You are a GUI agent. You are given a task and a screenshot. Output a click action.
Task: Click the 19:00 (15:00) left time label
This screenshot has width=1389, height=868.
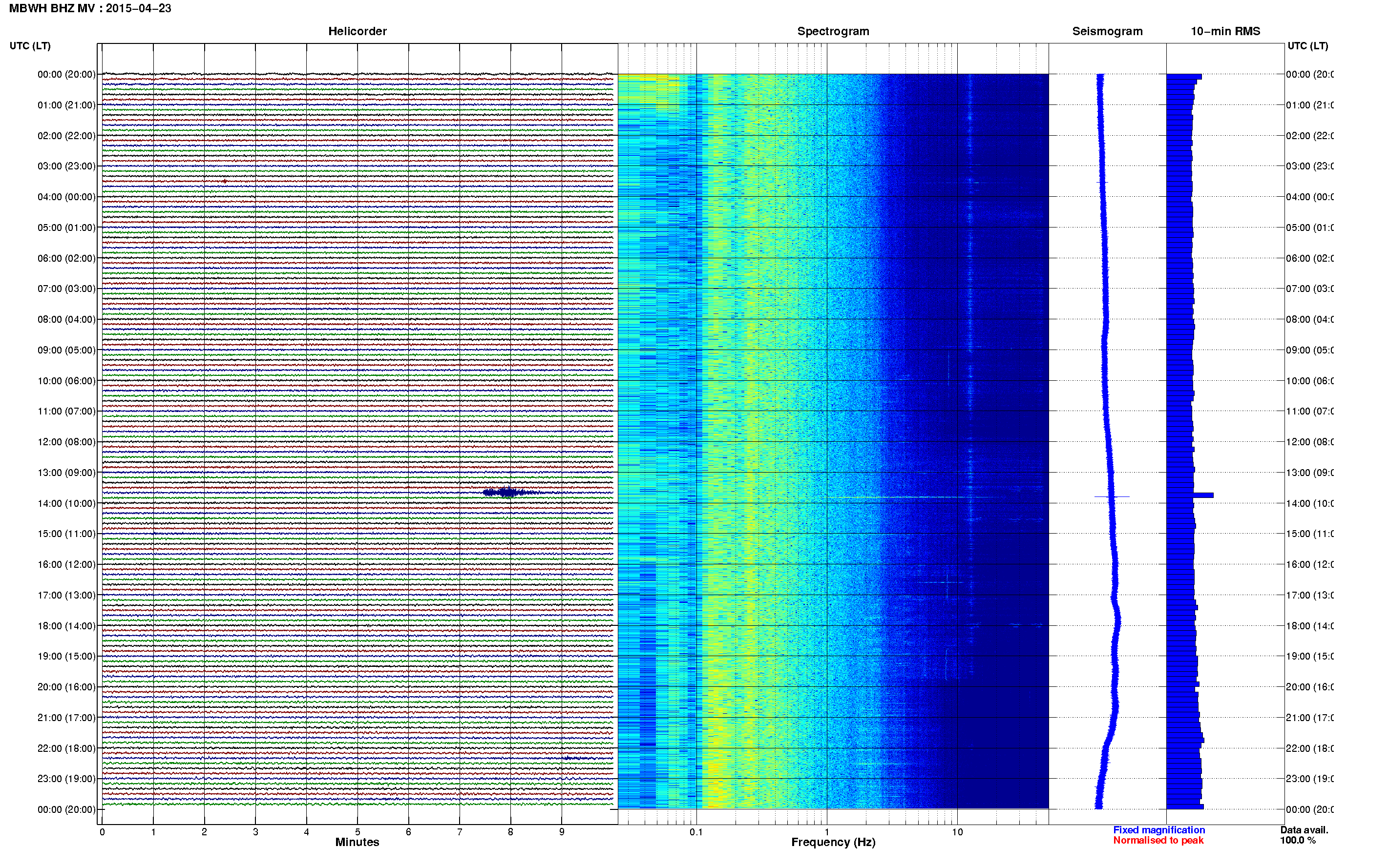click(x=66, y=656)
